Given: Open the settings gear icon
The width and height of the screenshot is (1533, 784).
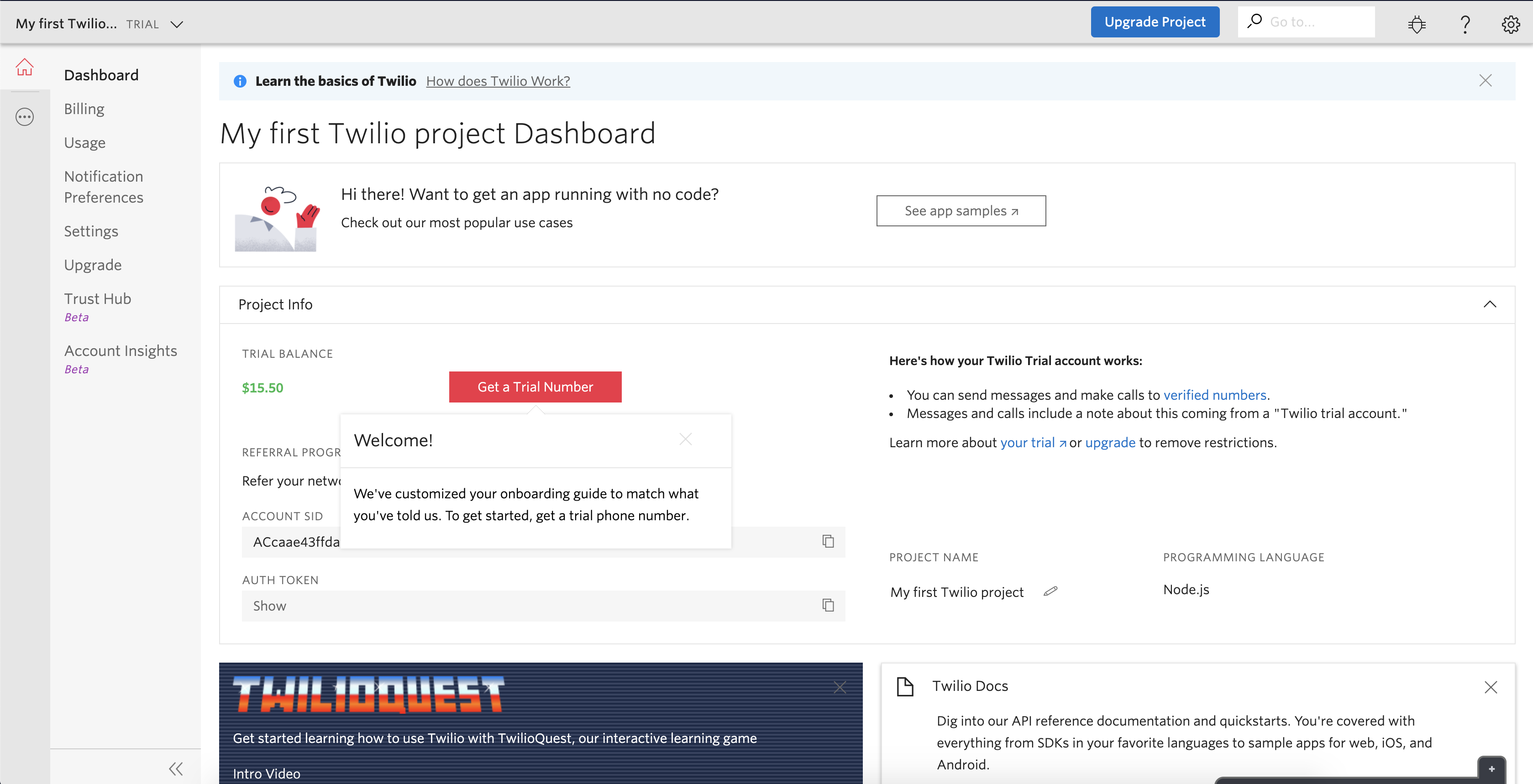Looking at the screenshot, I should tap(1510, 24).
